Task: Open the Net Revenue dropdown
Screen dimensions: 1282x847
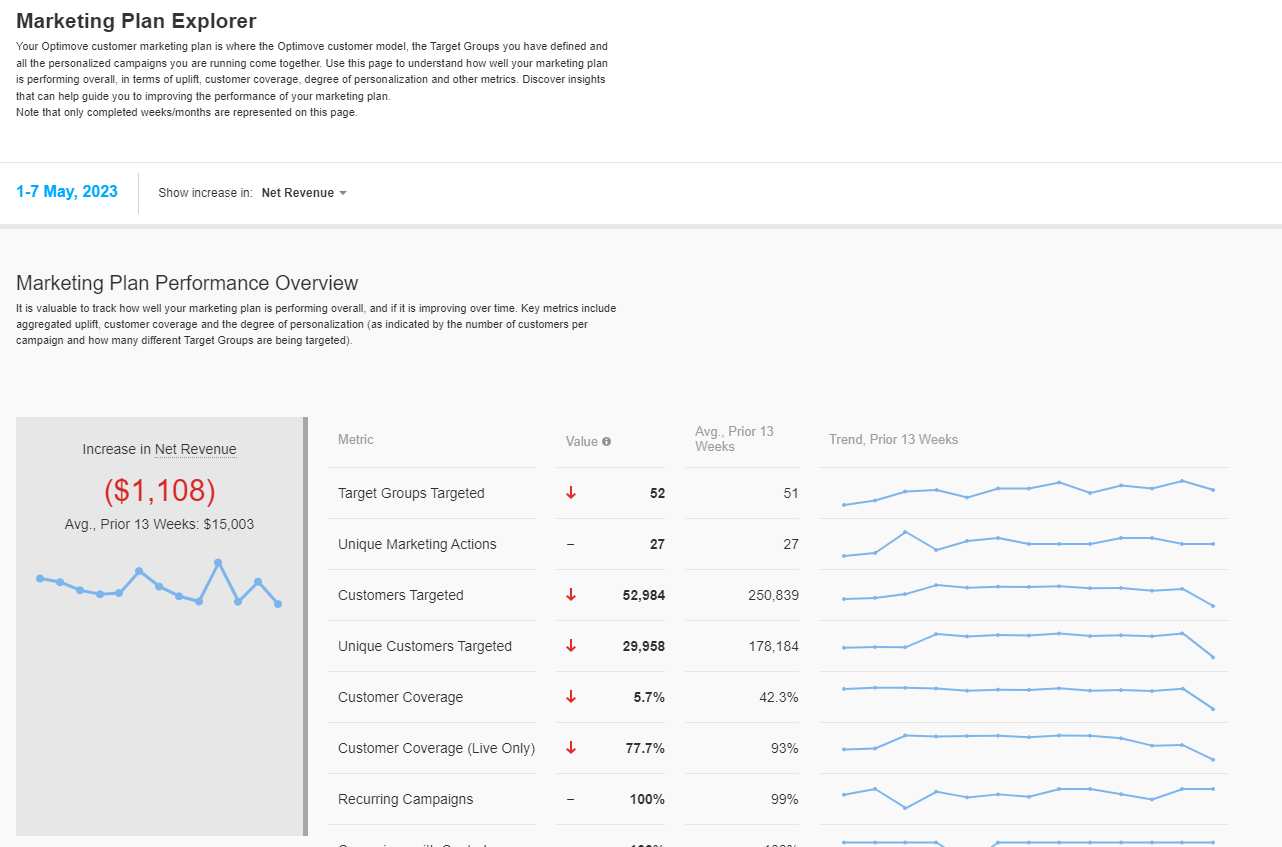Action: tap(304, 193)
